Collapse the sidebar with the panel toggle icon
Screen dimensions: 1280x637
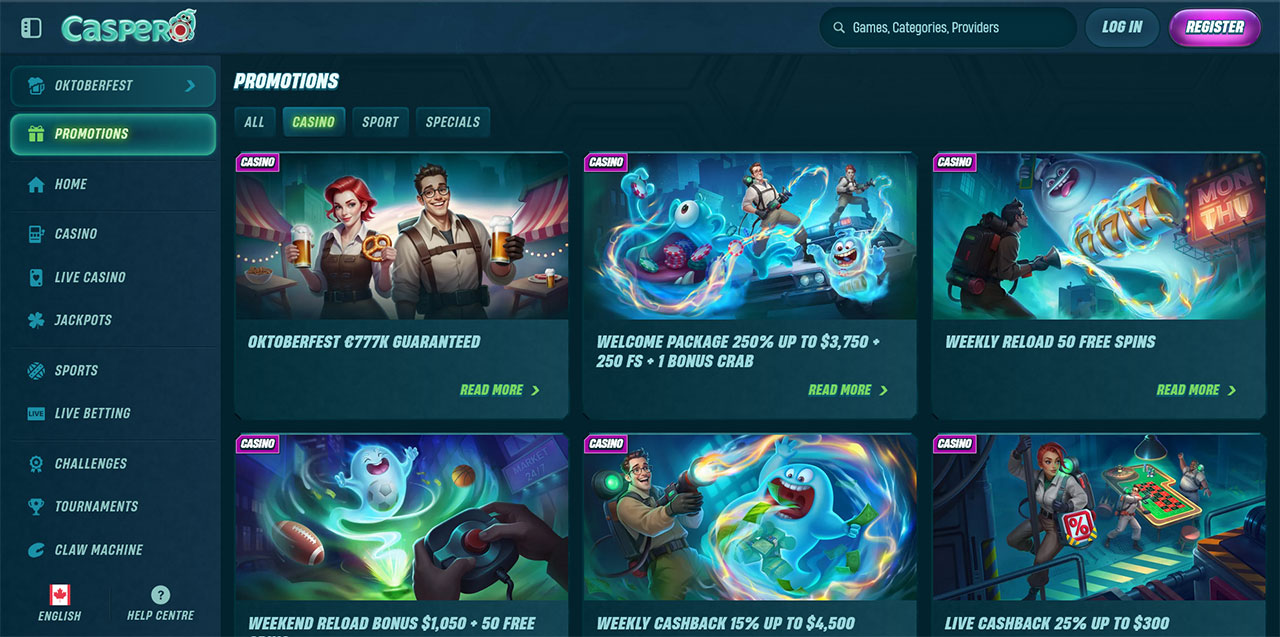[x=31, y=28]
